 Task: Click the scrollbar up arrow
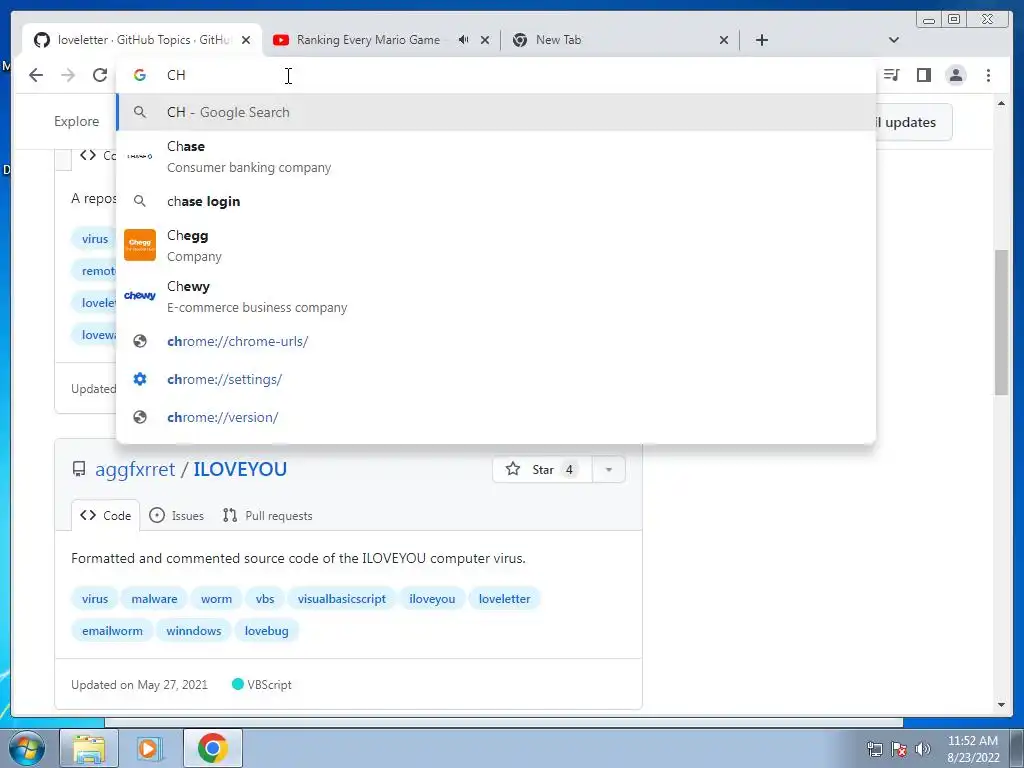(x=1001, y=104)
